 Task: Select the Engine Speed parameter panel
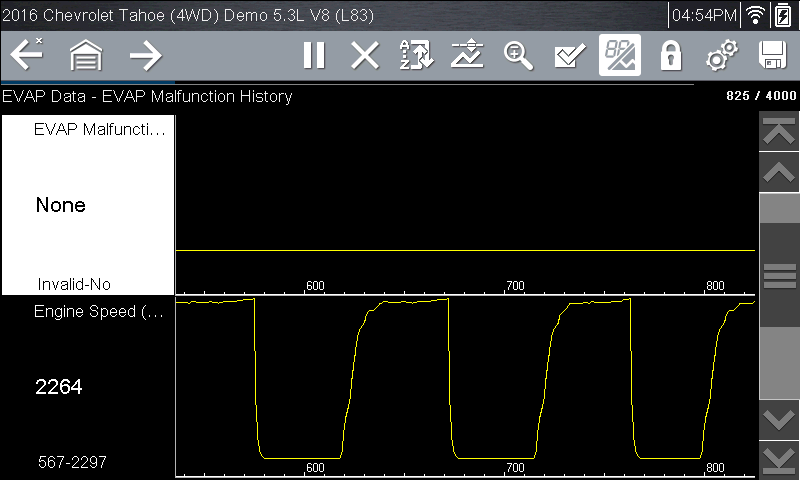88,387
